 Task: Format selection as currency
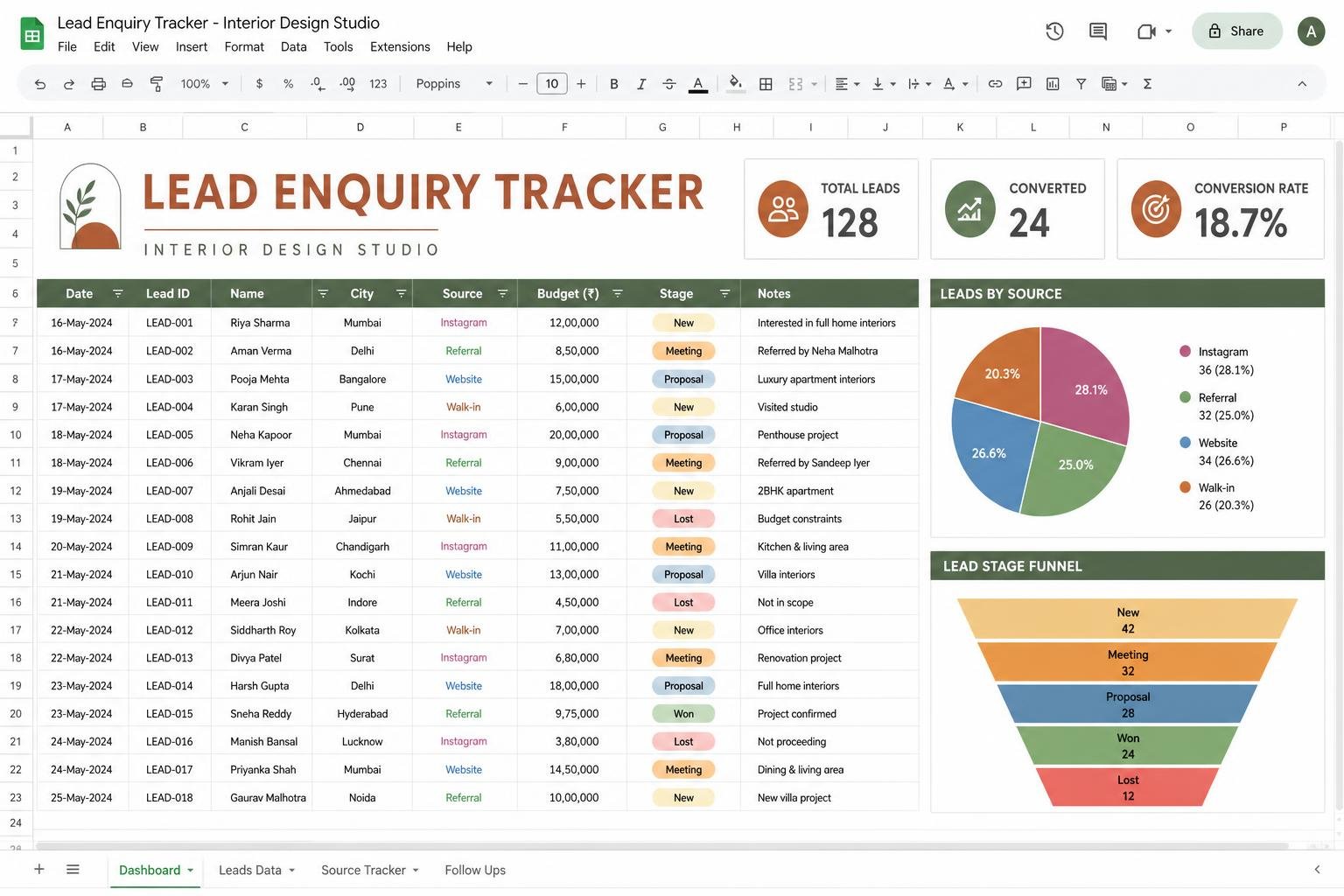[259, 84]
